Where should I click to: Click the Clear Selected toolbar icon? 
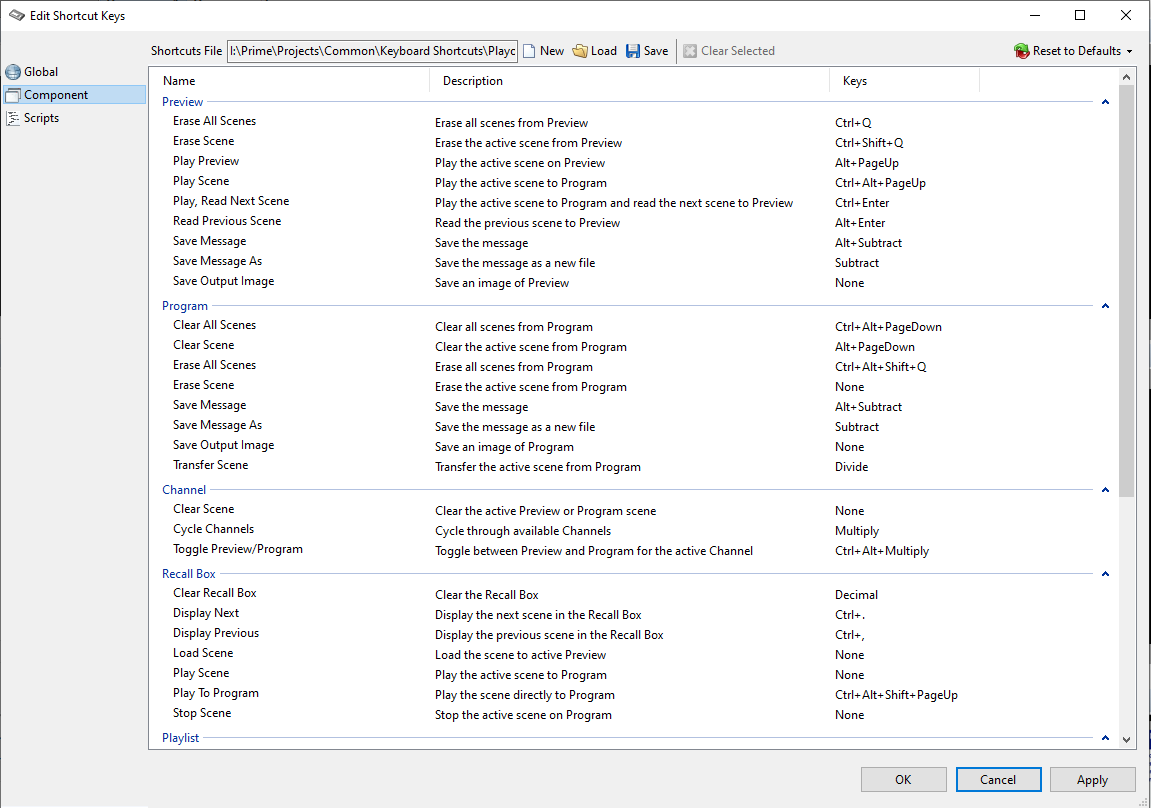click(690, 51)
